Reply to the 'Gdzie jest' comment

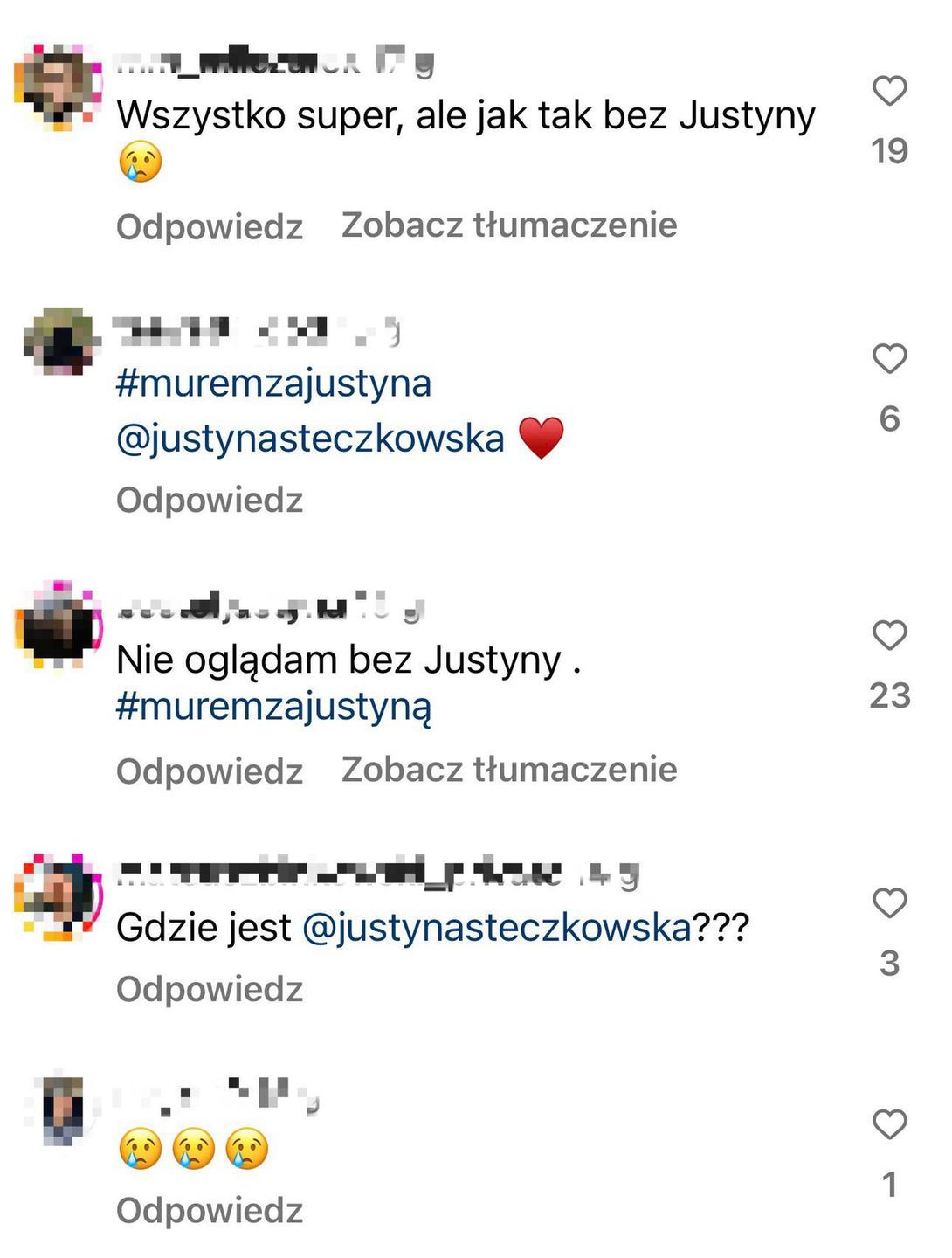click(210, 990)
